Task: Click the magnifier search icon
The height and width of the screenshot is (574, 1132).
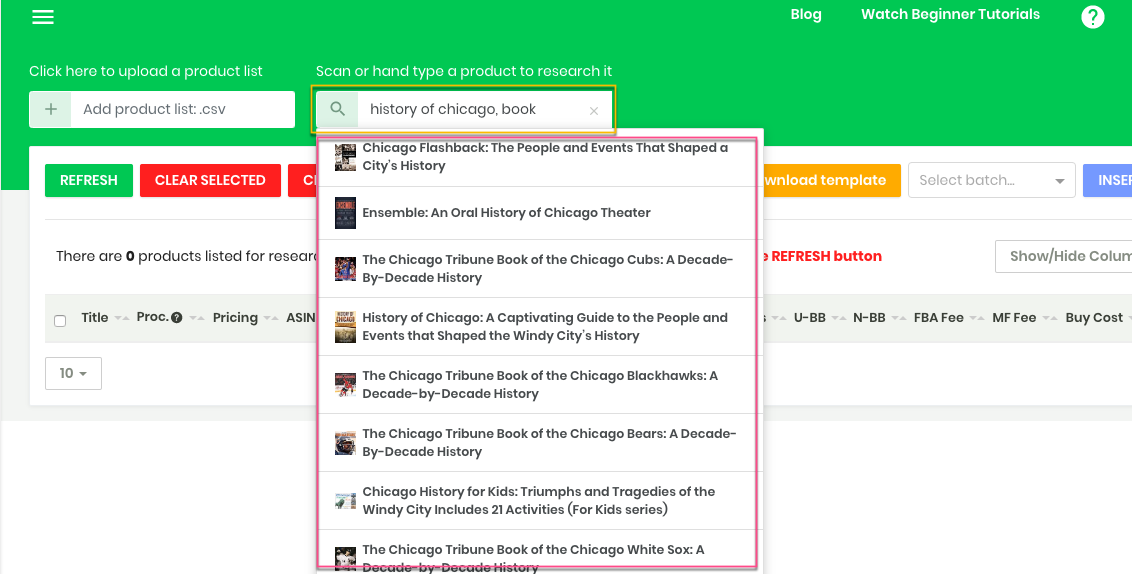Action: [337, 110]
